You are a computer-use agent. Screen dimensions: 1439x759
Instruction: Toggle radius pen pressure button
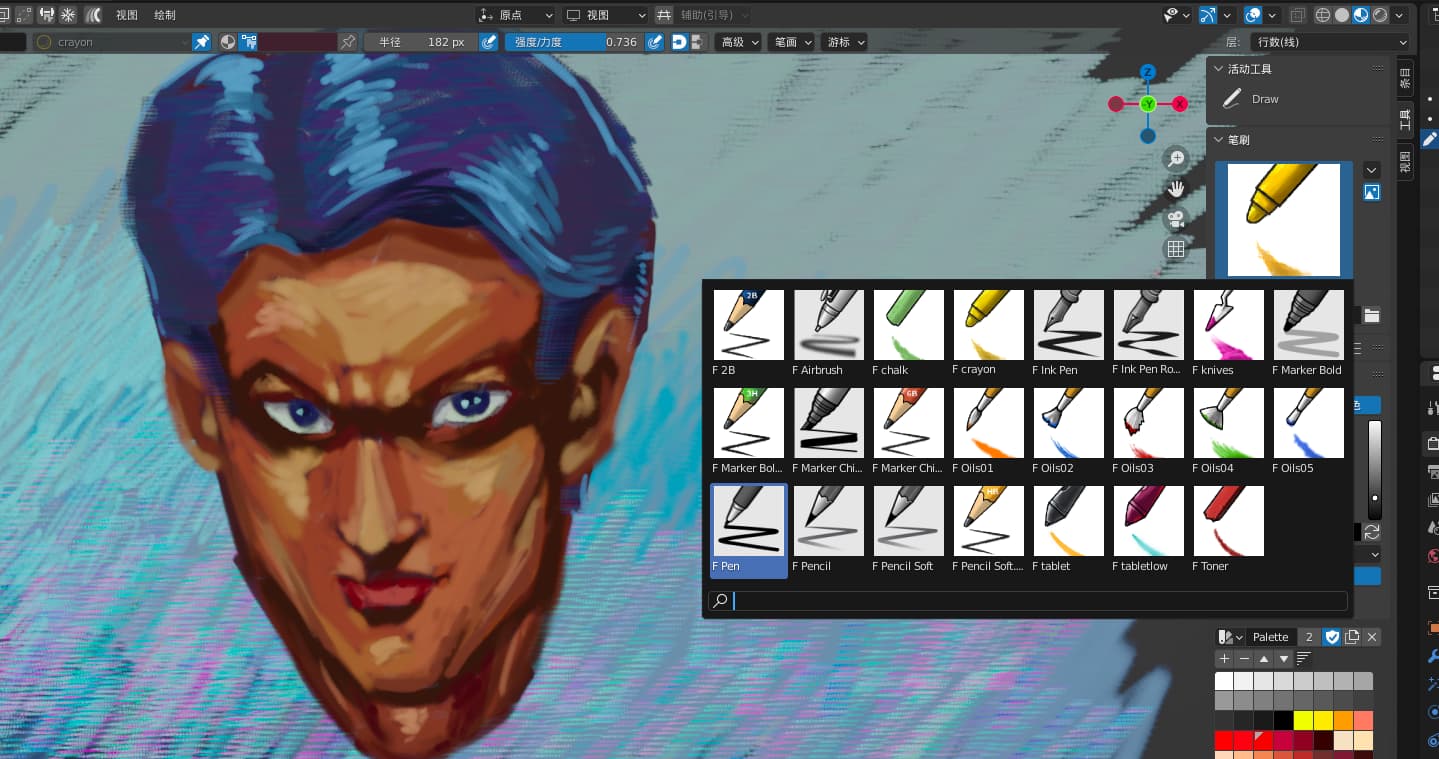pyautogui.click(x=488, y=42)
